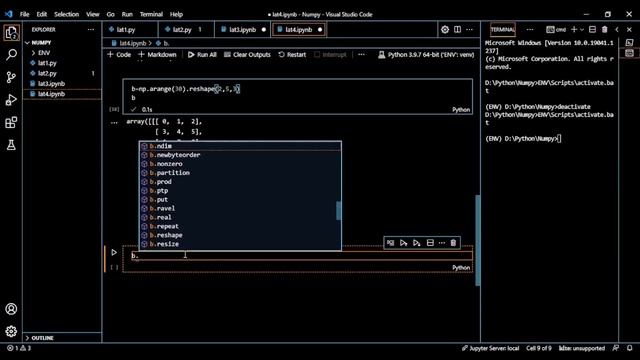
Task: Open cell toolbar more actions
Action: coord(442,243)
